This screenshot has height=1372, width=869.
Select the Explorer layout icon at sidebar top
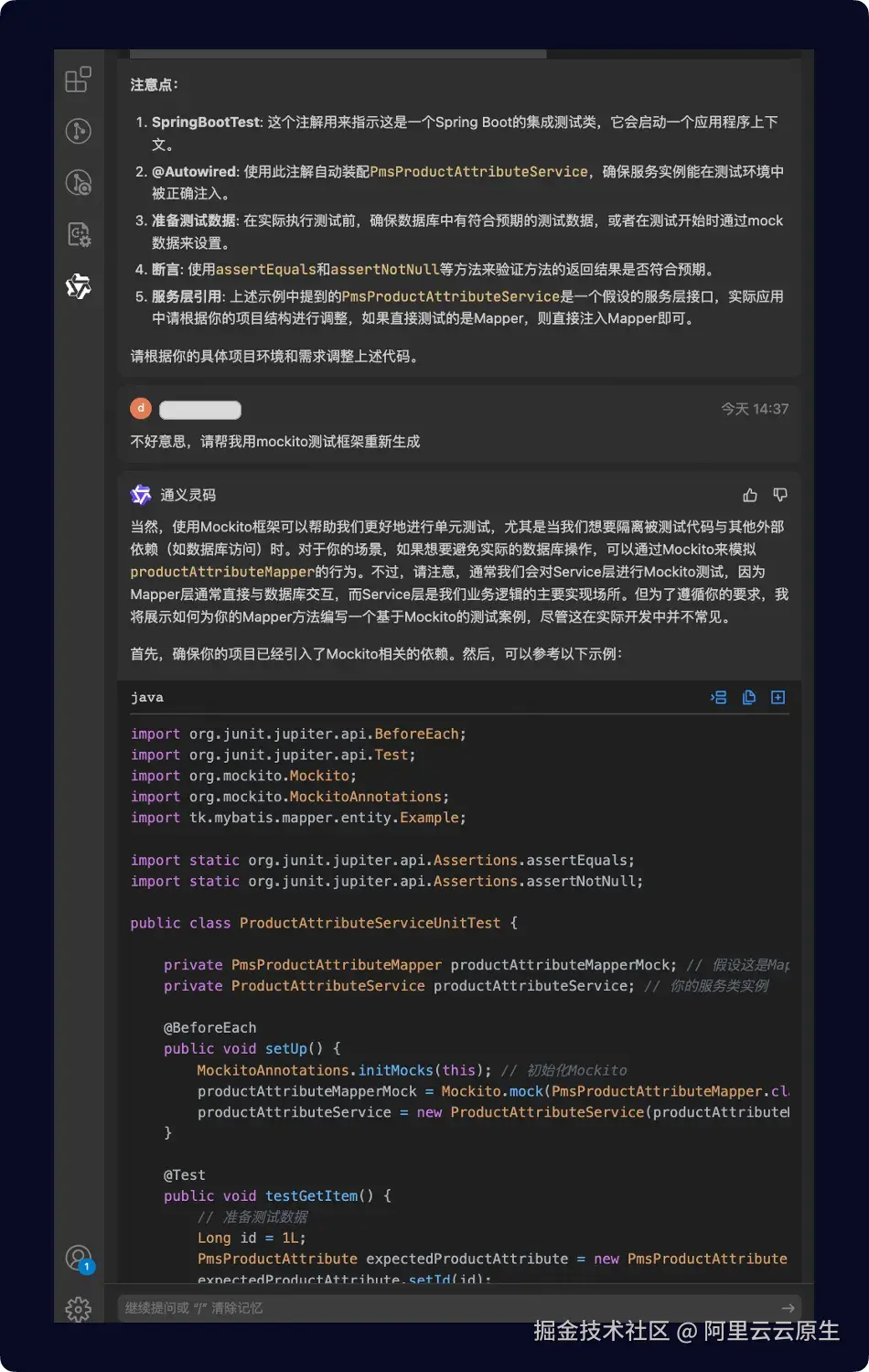pos(78,80)
